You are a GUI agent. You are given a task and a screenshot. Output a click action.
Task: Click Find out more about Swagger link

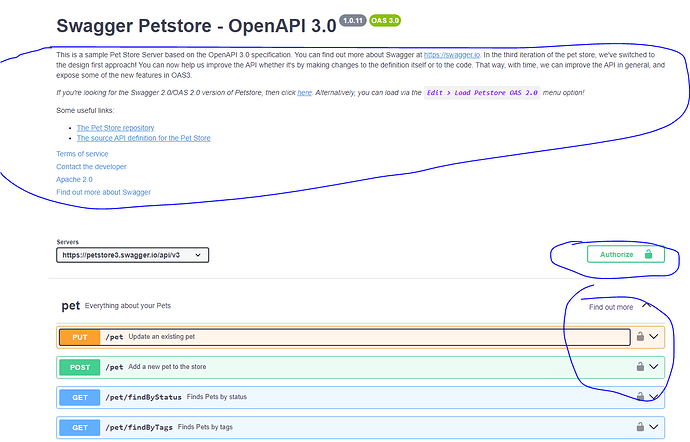[x=103, y=192]
